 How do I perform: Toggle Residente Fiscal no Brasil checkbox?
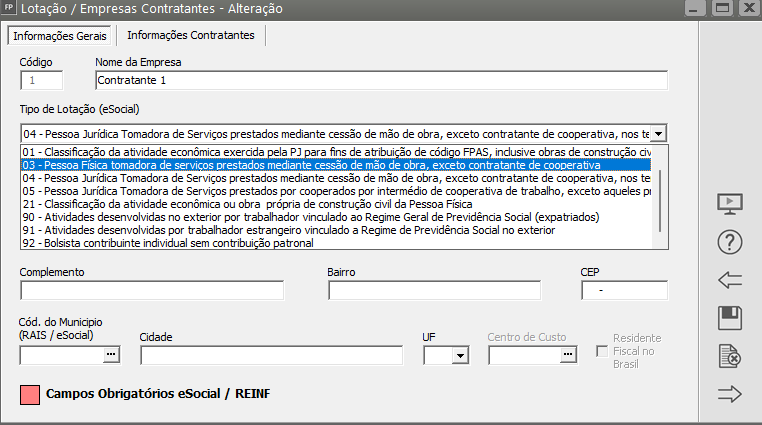tap(601, 351)
